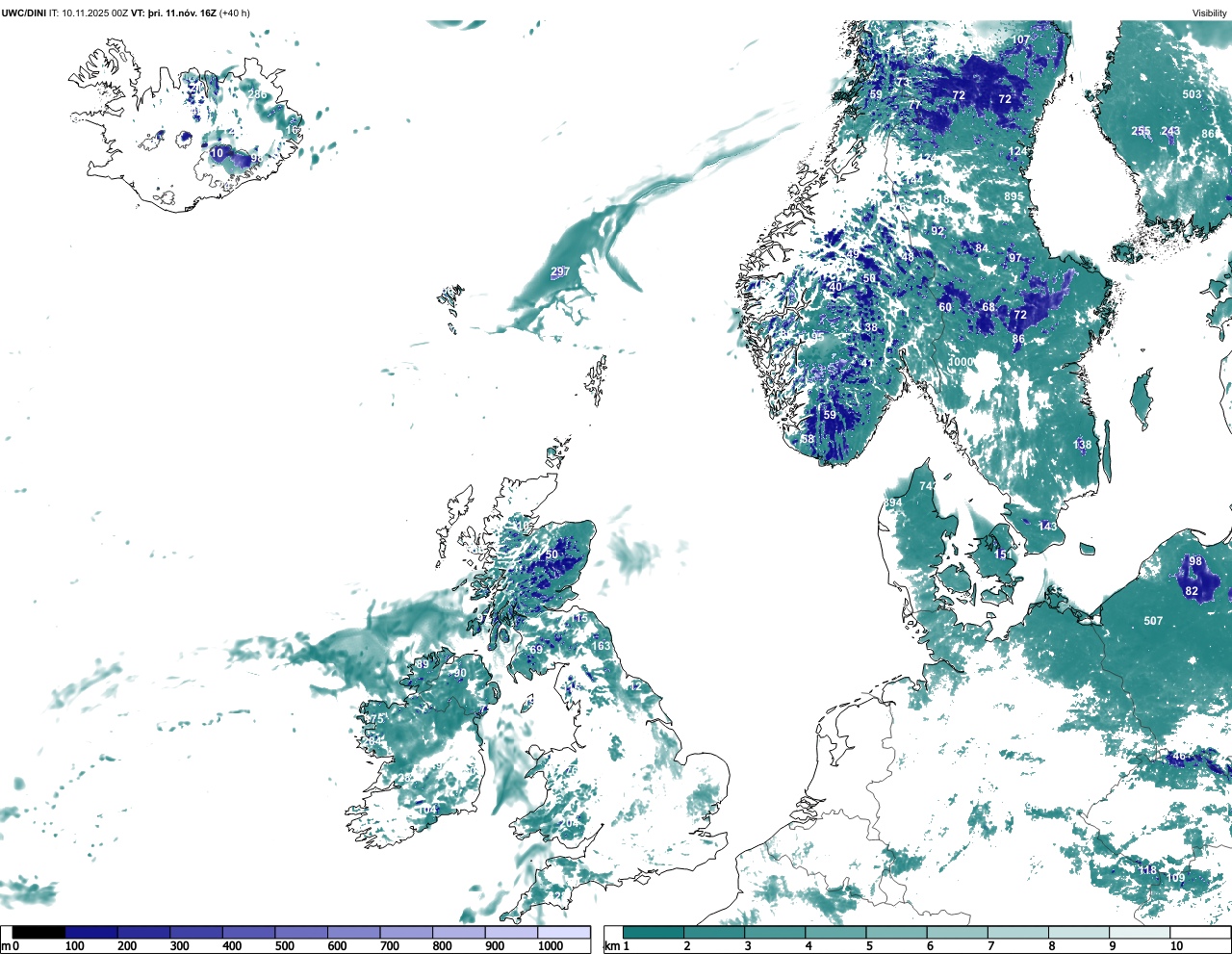The width and height of the screenshot is (1232, 954).
Task: Click the black 0–100 m legend swatch
Action: click(38, 933)
